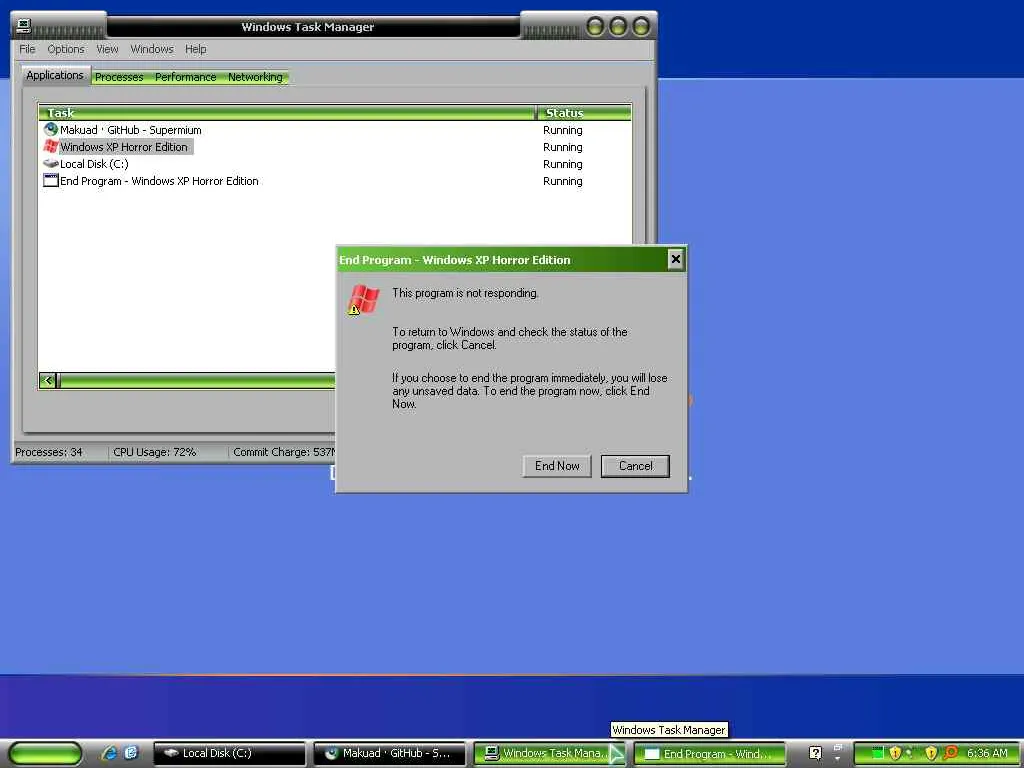The width and height of the screenshot is (1024, 768).
Task: Select 'End Program - Windows XP Horror Edition' task
Action: 159,181
